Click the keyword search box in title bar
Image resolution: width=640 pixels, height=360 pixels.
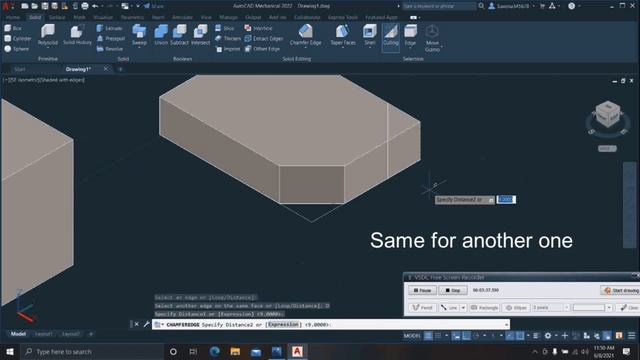coord(439,6)
